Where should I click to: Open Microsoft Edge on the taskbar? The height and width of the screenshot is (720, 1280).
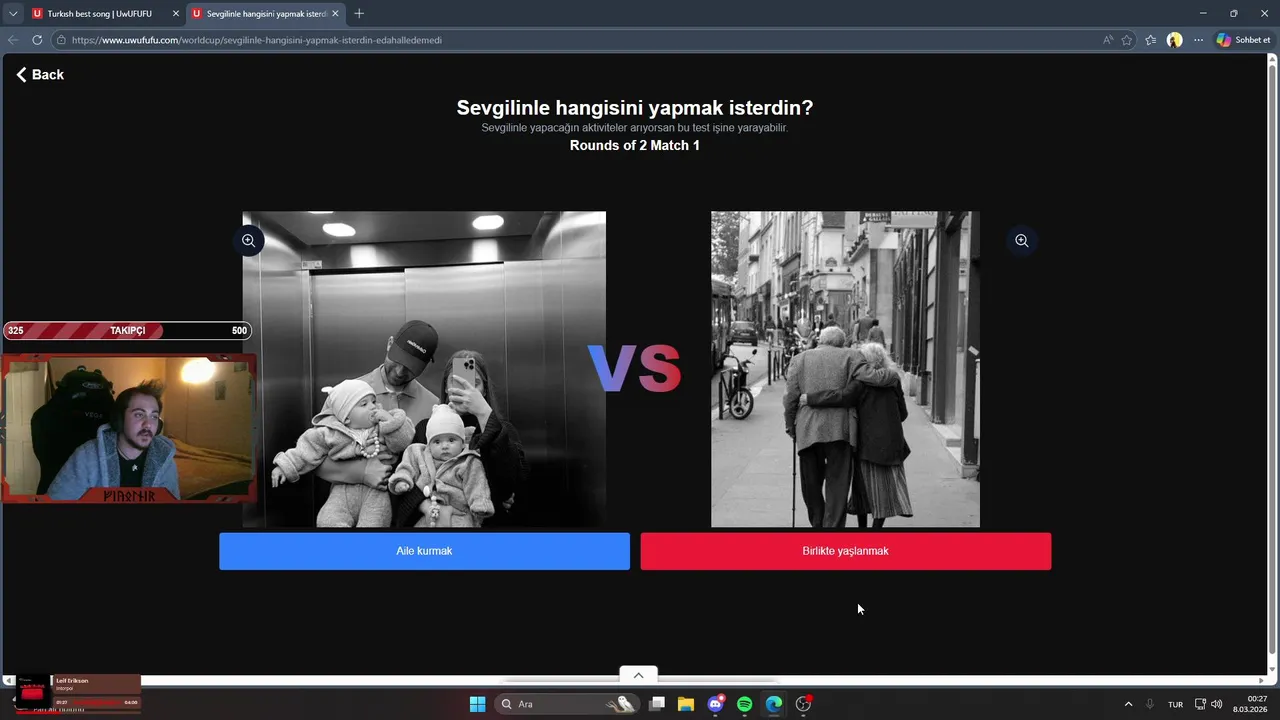point(774,704)
